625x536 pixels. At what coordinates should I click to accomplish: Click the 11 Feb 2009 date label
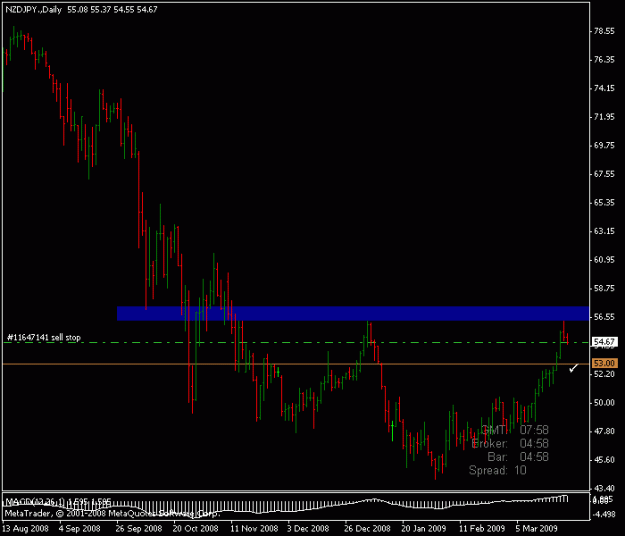click(x=482, y=529)
